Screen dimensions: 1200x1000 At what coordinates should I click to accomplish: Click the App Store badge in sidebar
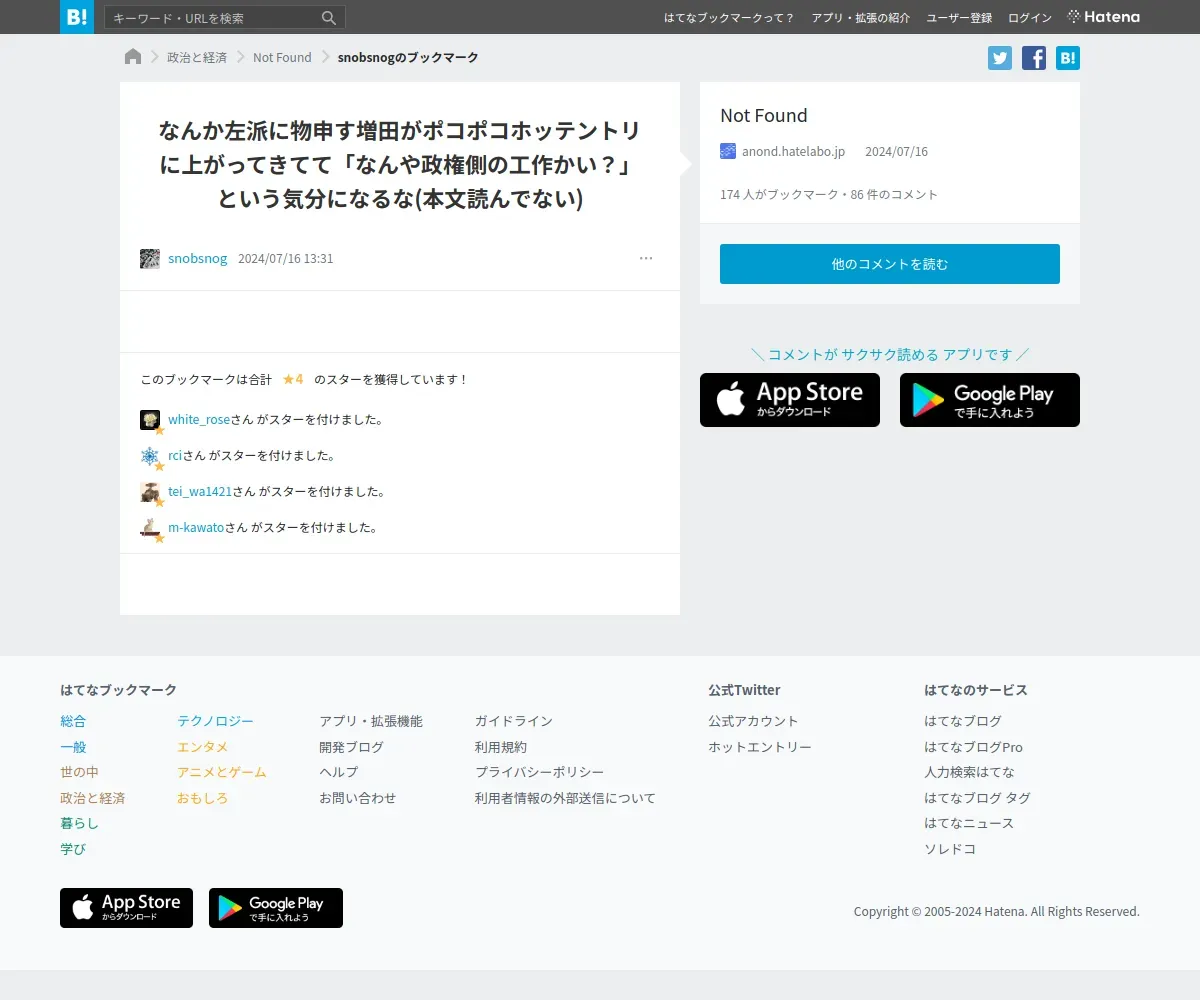[790, 400]
